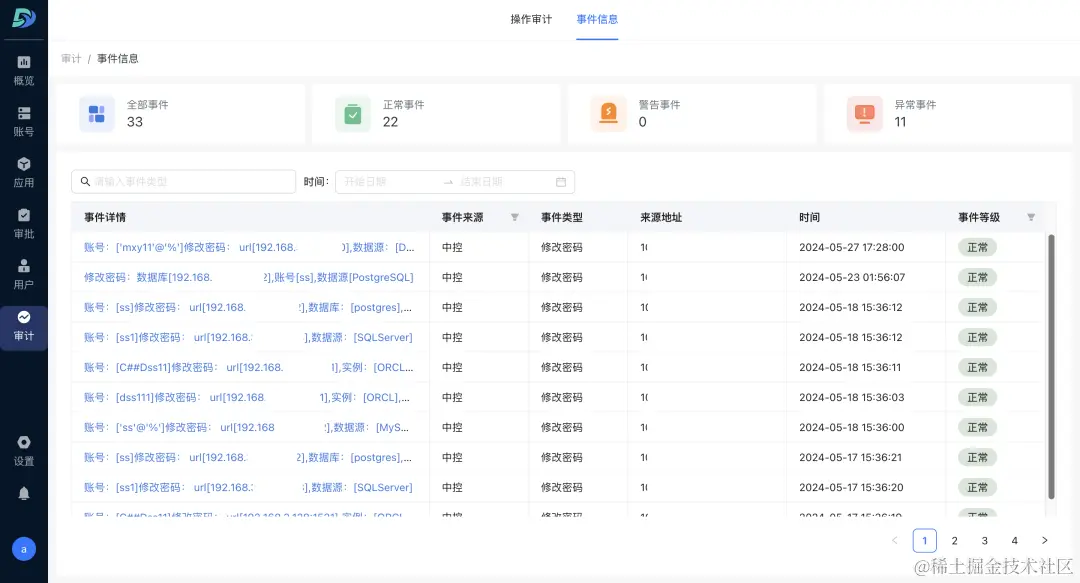
Task: Click 中控 in the 2024-05-18 15:36:03 row
Action: coord(452,397)
